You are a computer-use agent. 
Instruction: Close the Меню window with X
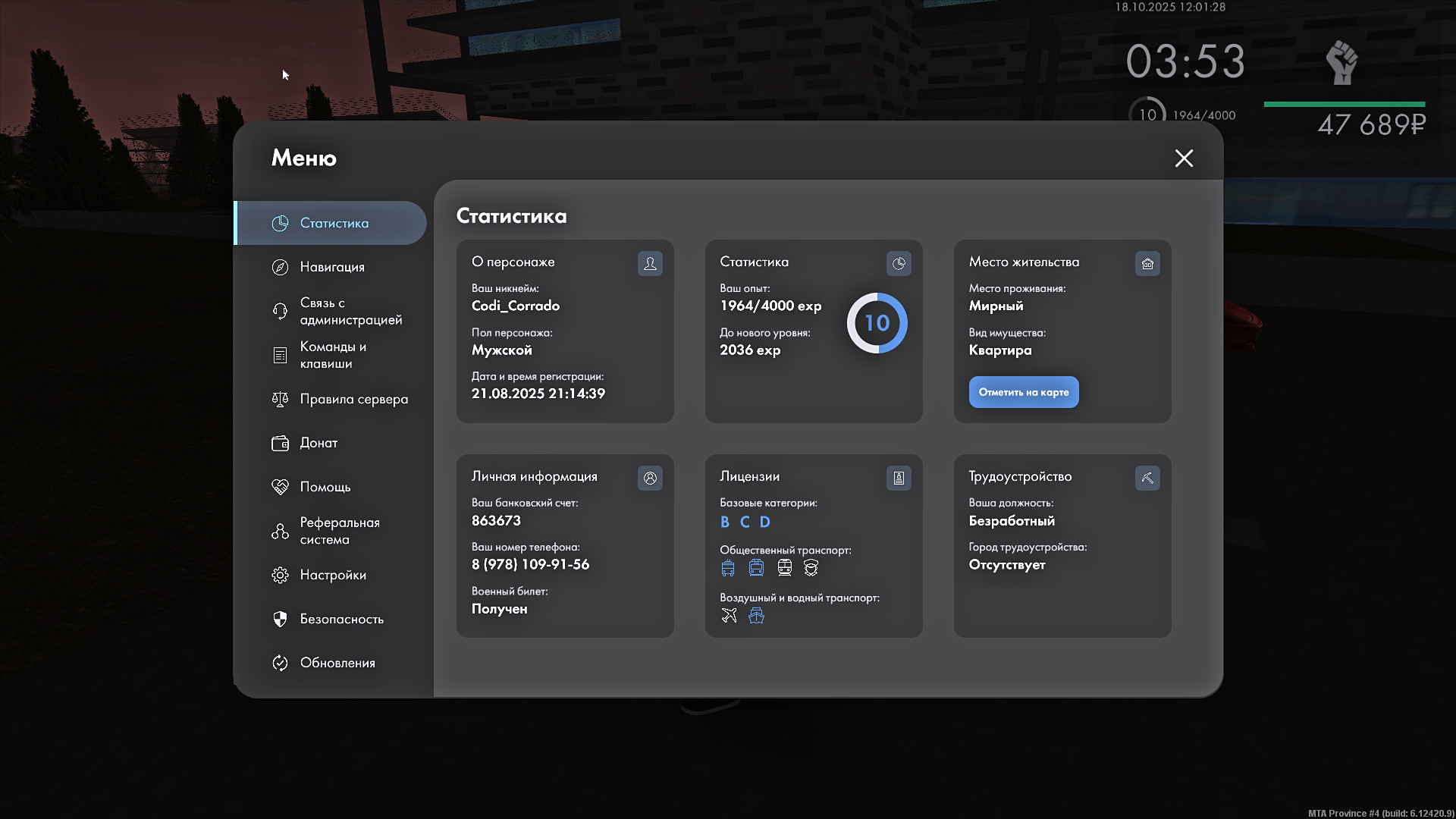point(1184,158)
